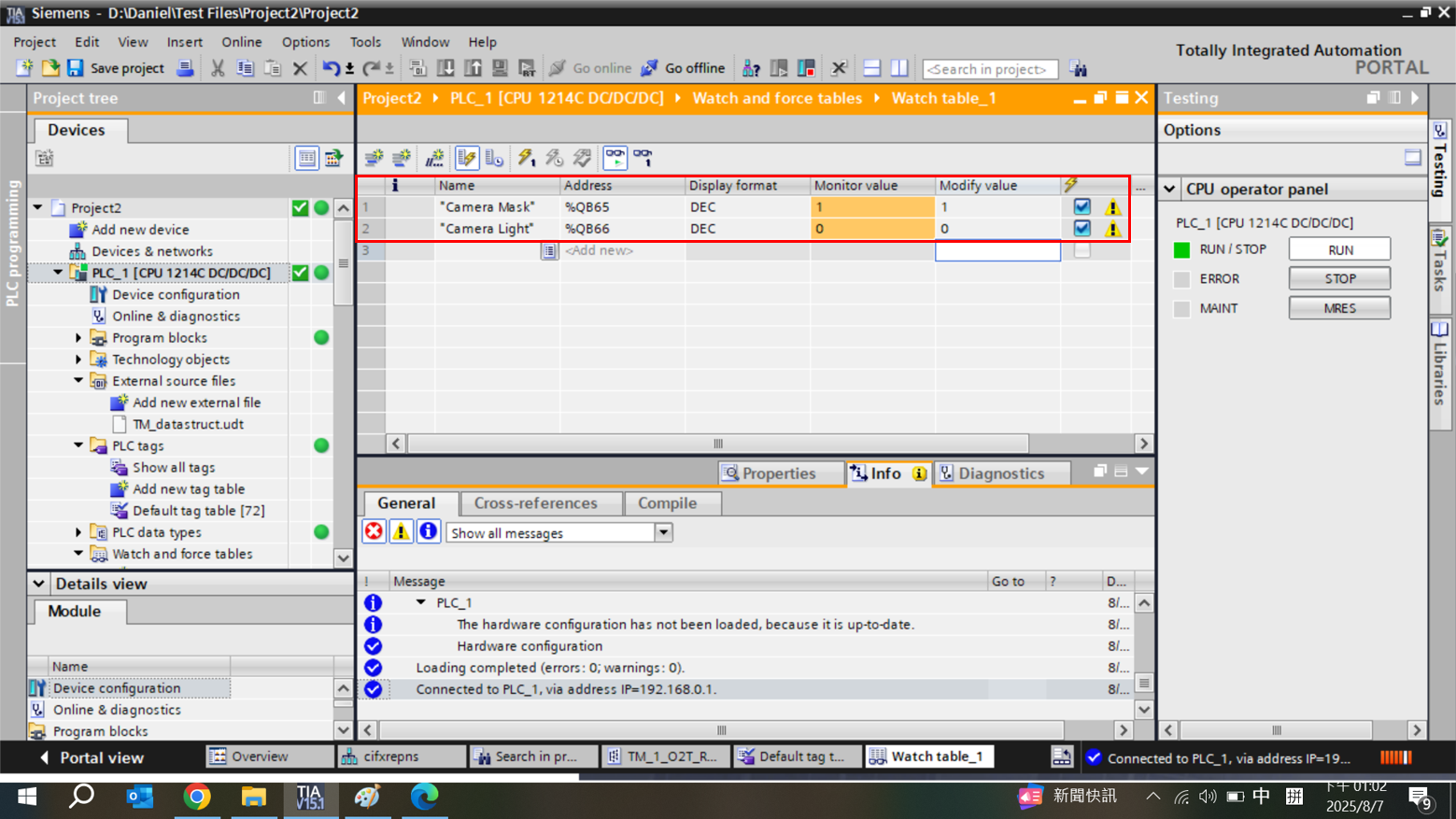This screenshot has height=819, width=1456.
Task: Expand the PLC data types node
Action: [78, 531]
